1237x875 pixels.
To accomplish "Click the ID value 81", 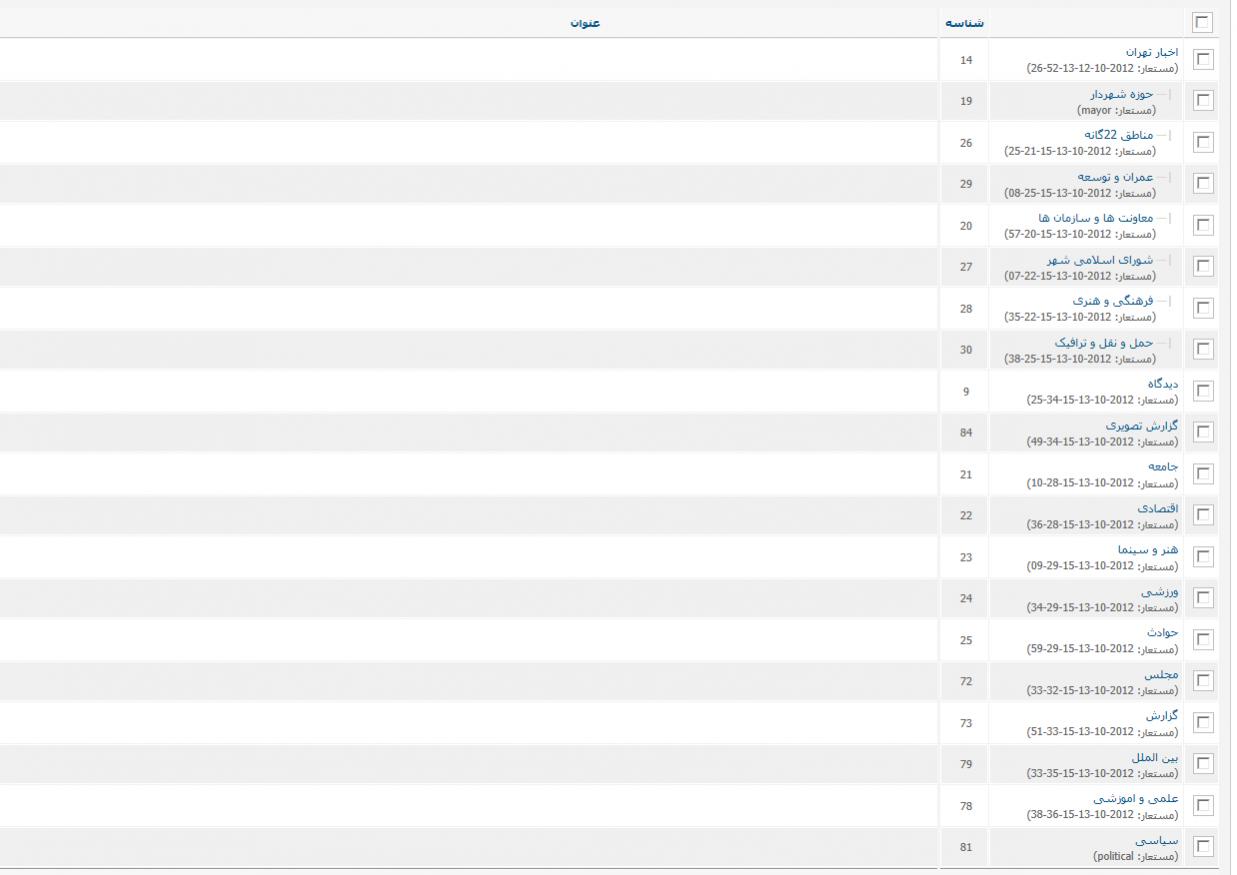I will click(x=966, y=848).
